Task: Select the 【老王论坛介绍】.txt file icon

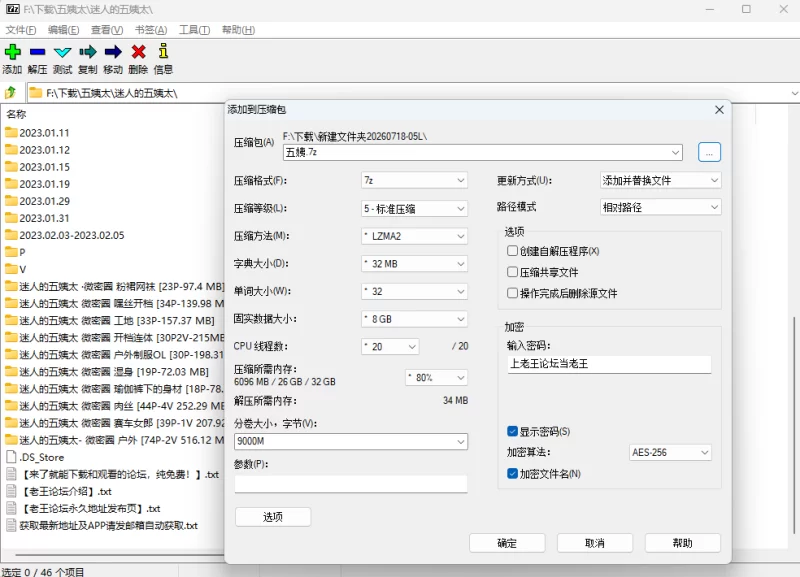Action: point(11,491)
